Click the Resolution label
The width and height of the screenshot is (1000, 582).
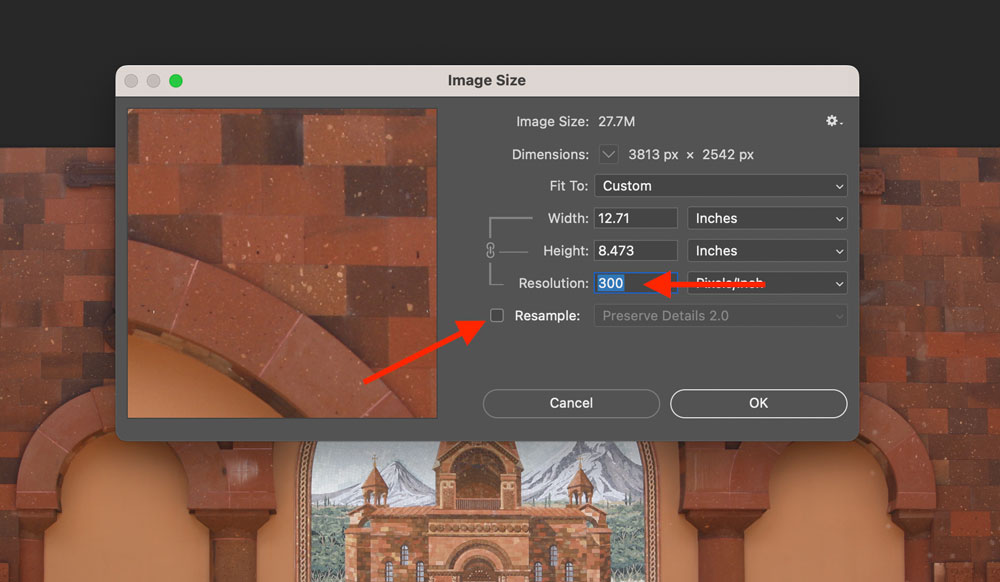(553, 283)
